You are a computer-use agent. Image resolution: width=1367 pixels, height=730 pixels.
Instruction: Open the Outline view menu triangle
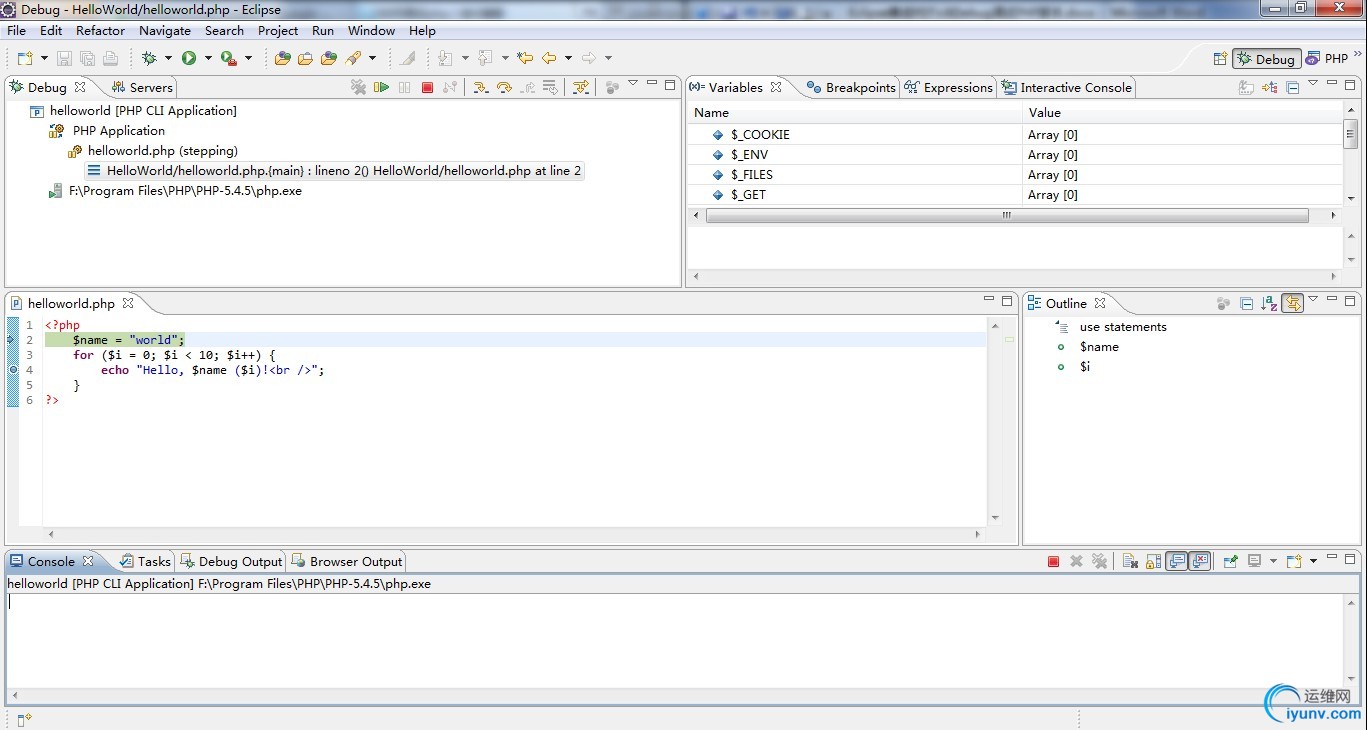(1313, 300)
